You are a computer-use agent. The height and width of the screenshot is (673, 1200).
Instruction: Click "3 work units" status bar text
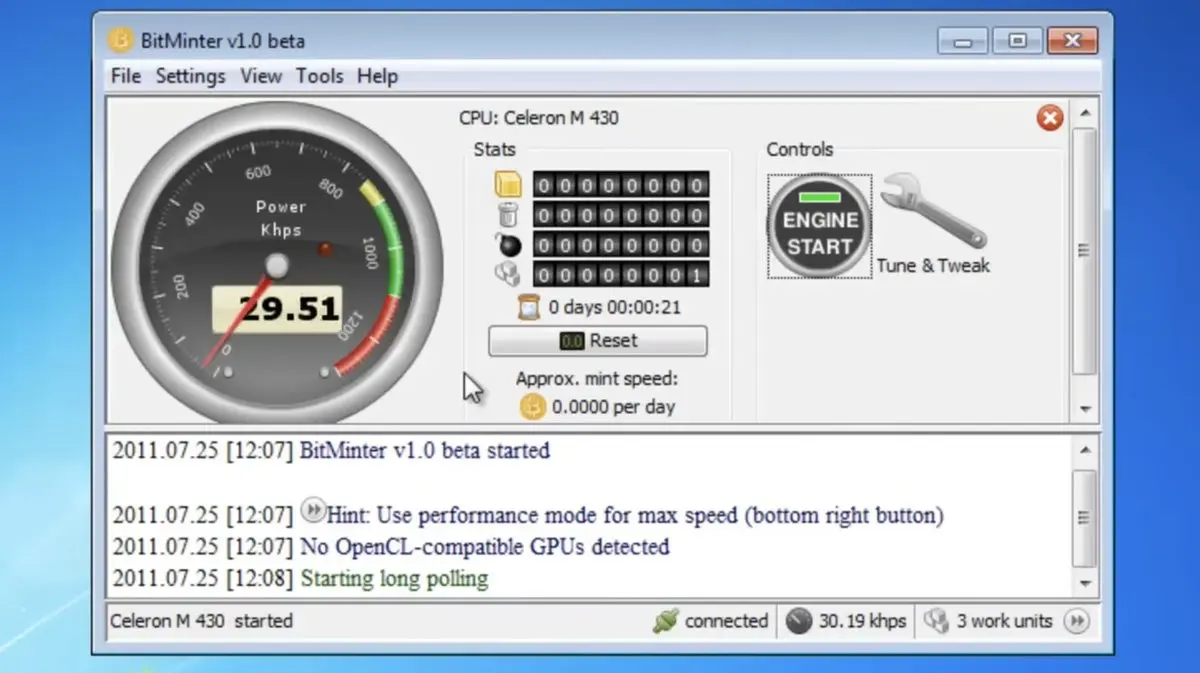[x=1004, y=621]
